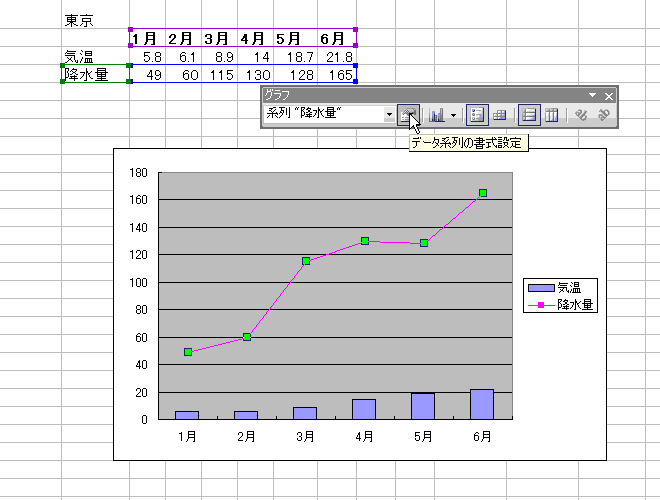
Task: Click angle text counterclockwise icon
Action: tap(604, 115)
